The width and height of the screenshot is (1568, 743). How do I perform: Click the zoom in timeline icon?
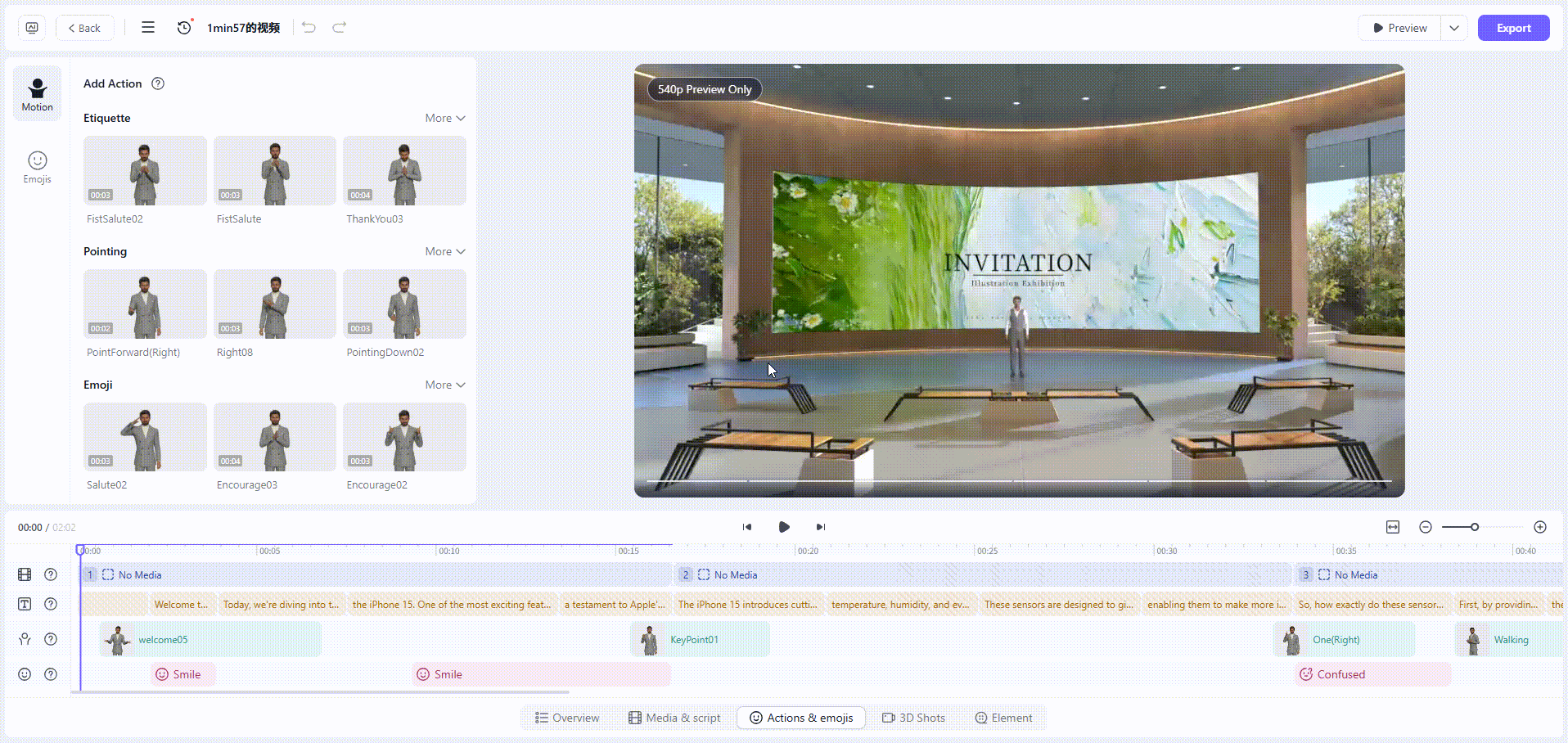click(1539, 527)
